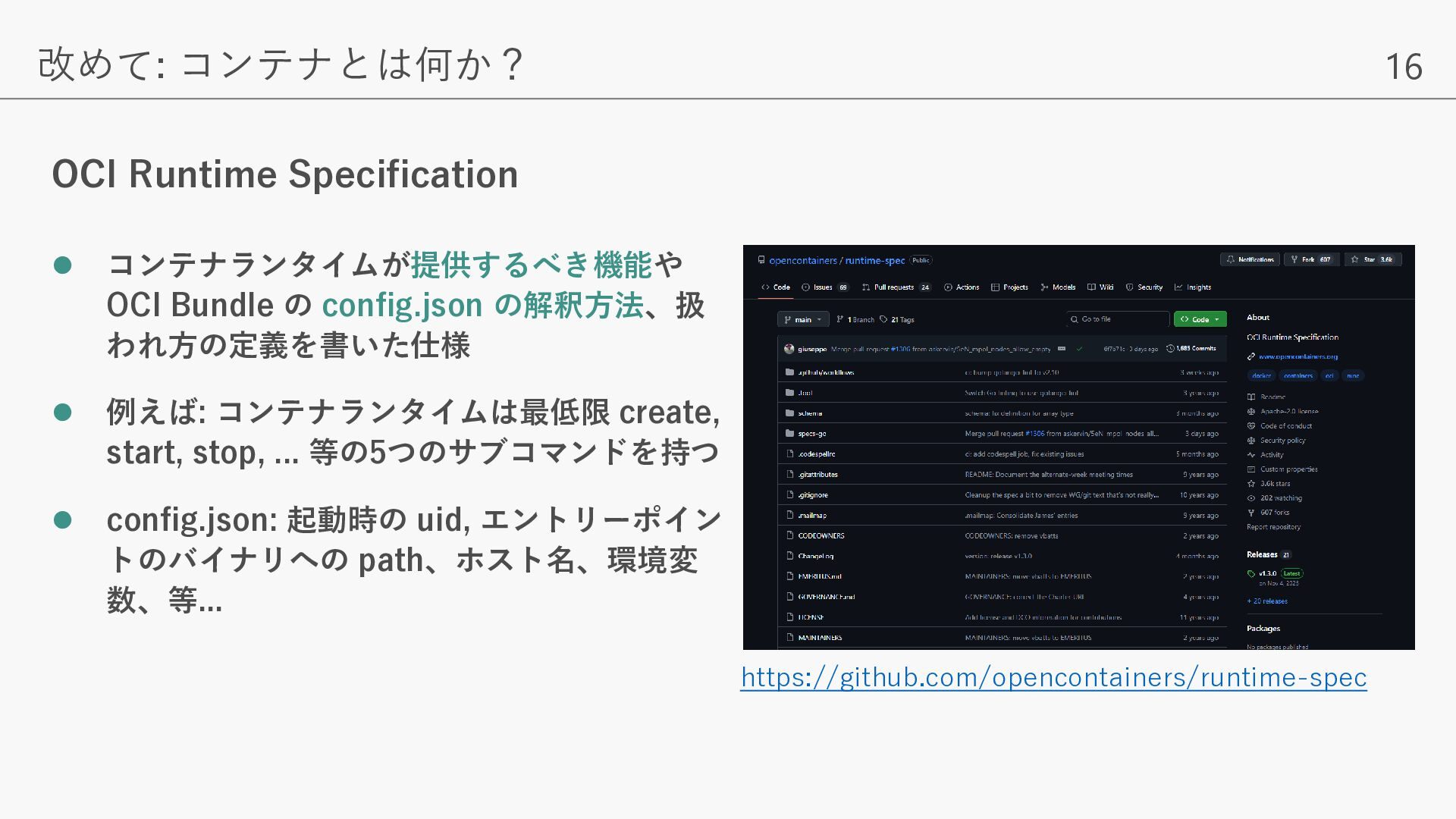The height and width of the screenshot is (819, 1456).
Task: Click the Notifications bell button
Action: click(1250, 259)
